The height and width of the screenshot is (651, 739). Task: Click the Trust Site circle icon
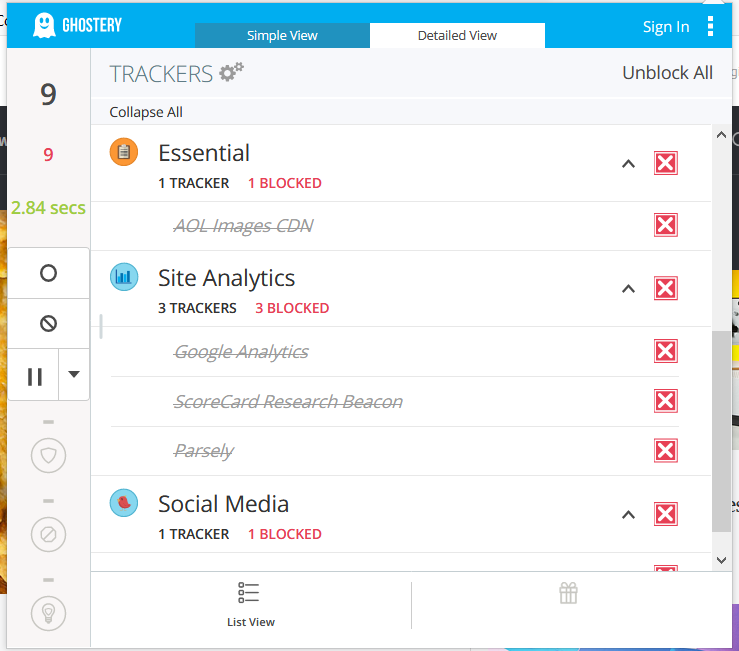point(48,273)
